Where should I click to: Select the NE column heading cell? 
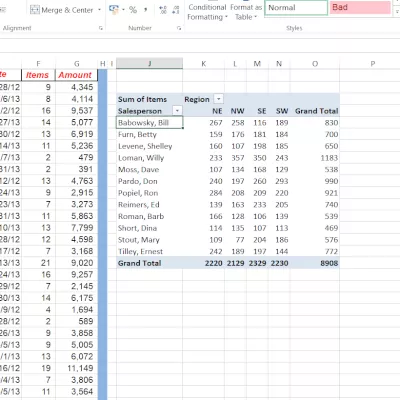(204, 111)
